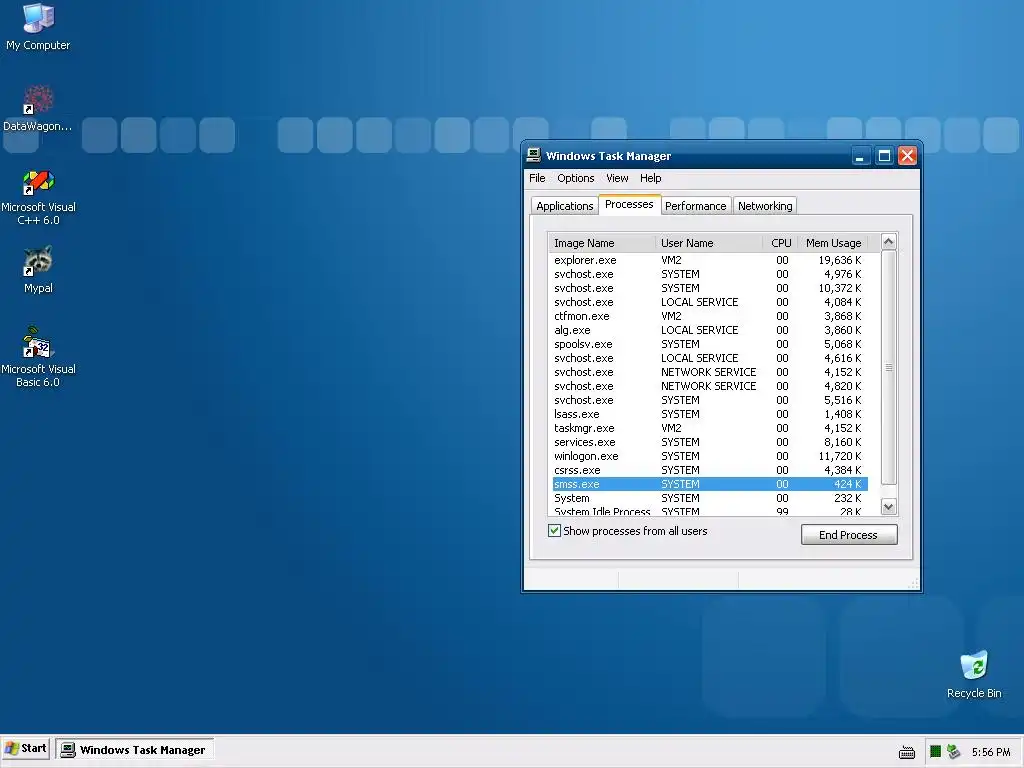Minimize the Task Manager window
The image size is (1024, 768).
click(861, 156)
